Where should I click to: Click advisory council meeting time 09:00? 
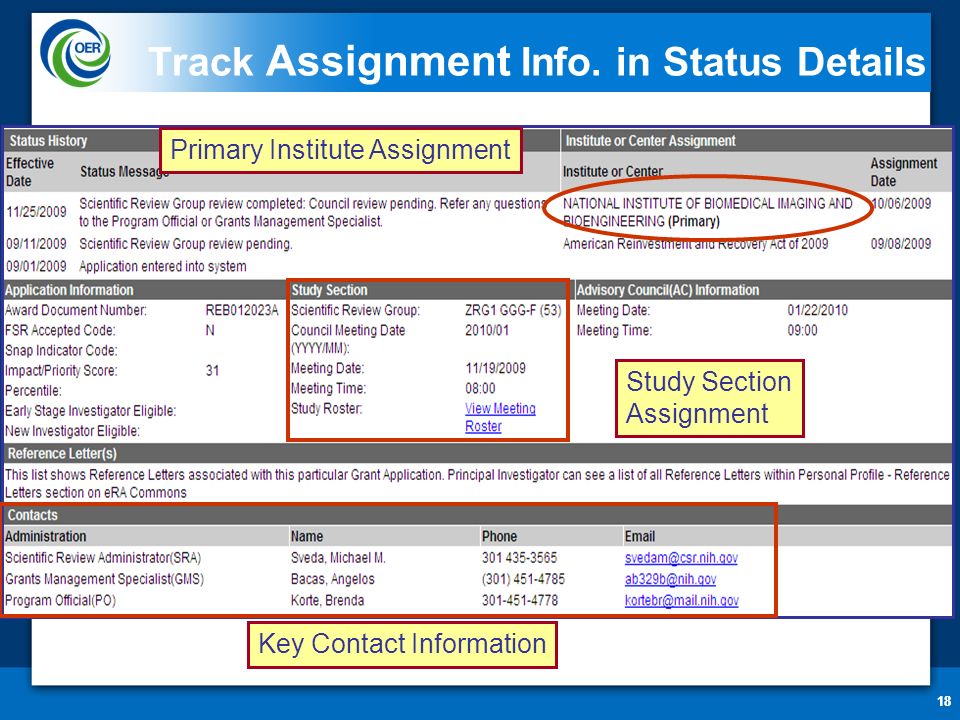click(x=802, y=331)
